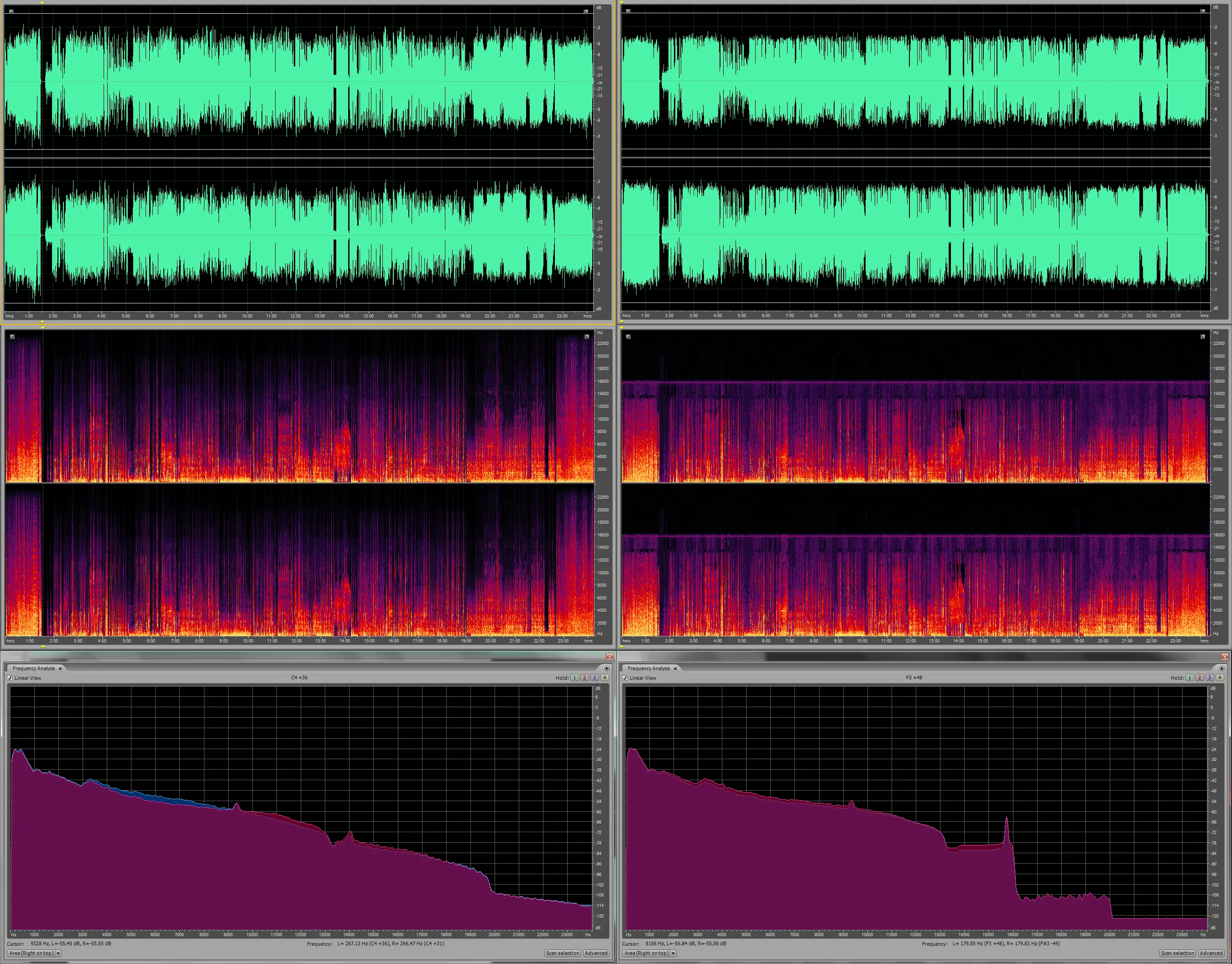This screenshot has width=1232, height=964.
Task: Select left Frequency Analysis tab
Action: tap(33, 668)
